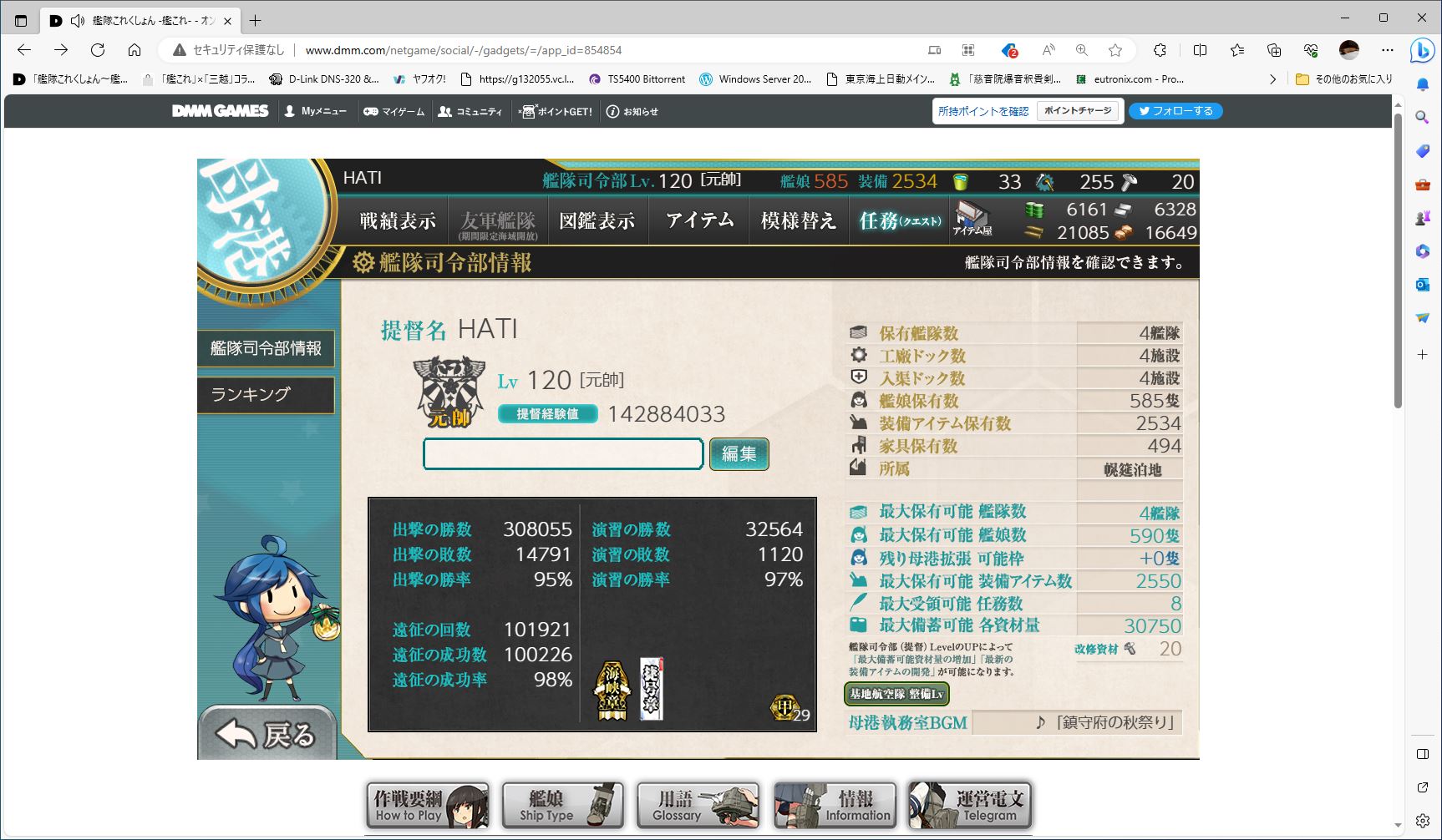This screenshot has width=1442, height=840.
Task: Open the アイテム item menu
Action: [699, 220]
